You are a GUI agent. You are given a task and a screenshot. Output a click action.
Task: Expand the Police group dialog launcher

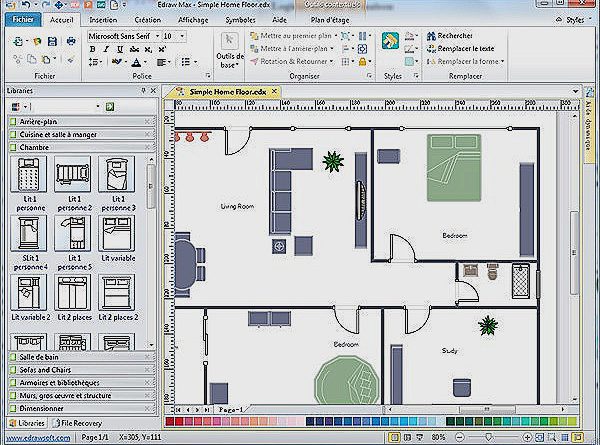(x=208, y=76)
